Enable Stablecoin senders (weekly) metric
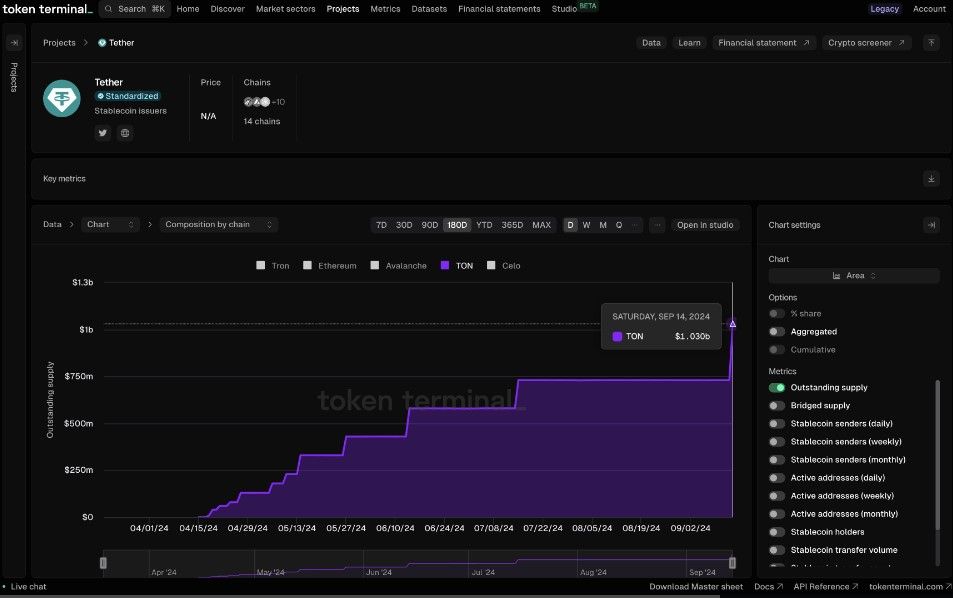 776,442
